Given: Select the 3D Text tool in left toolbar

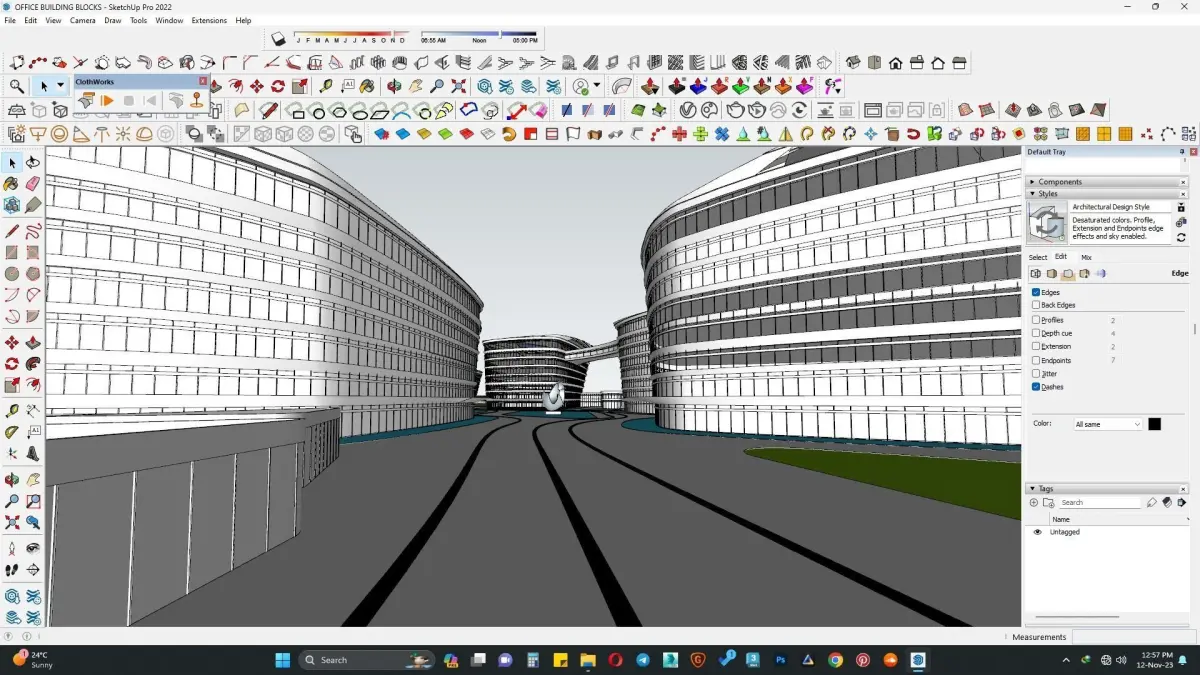Looking at the screenshot, I should coord(33,453).
